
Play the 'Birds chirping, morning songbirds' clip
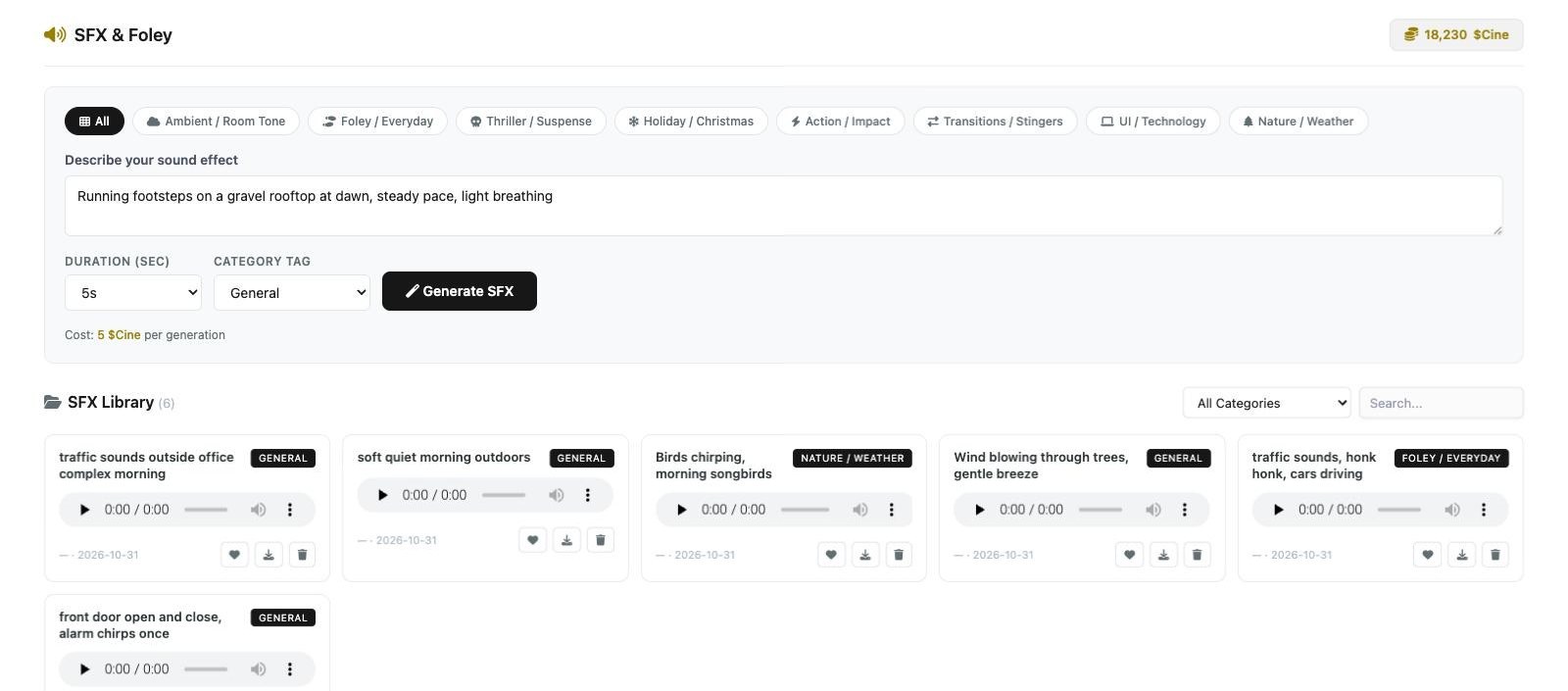pos(681,510)
